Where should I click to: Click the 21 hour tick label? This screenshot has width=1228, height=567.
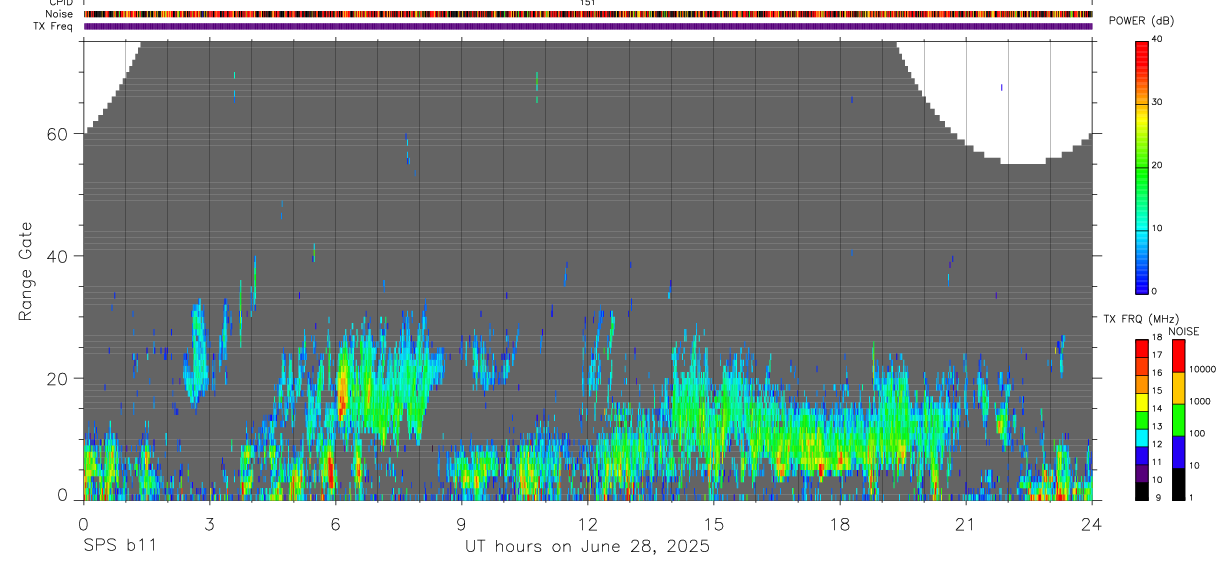pyautogui.click(x=966, y=524)
